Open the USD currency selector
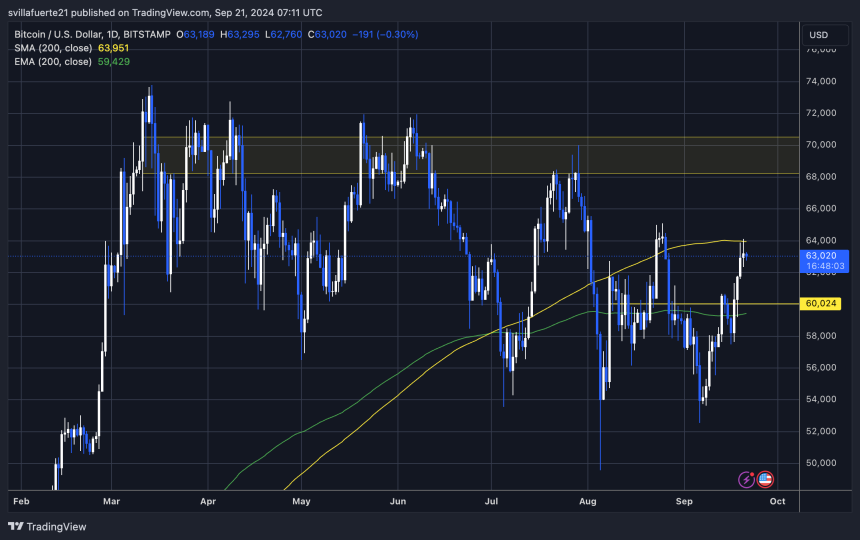This screenshot has width=860, height=540. pyautogui.click(x=817, y=36)
